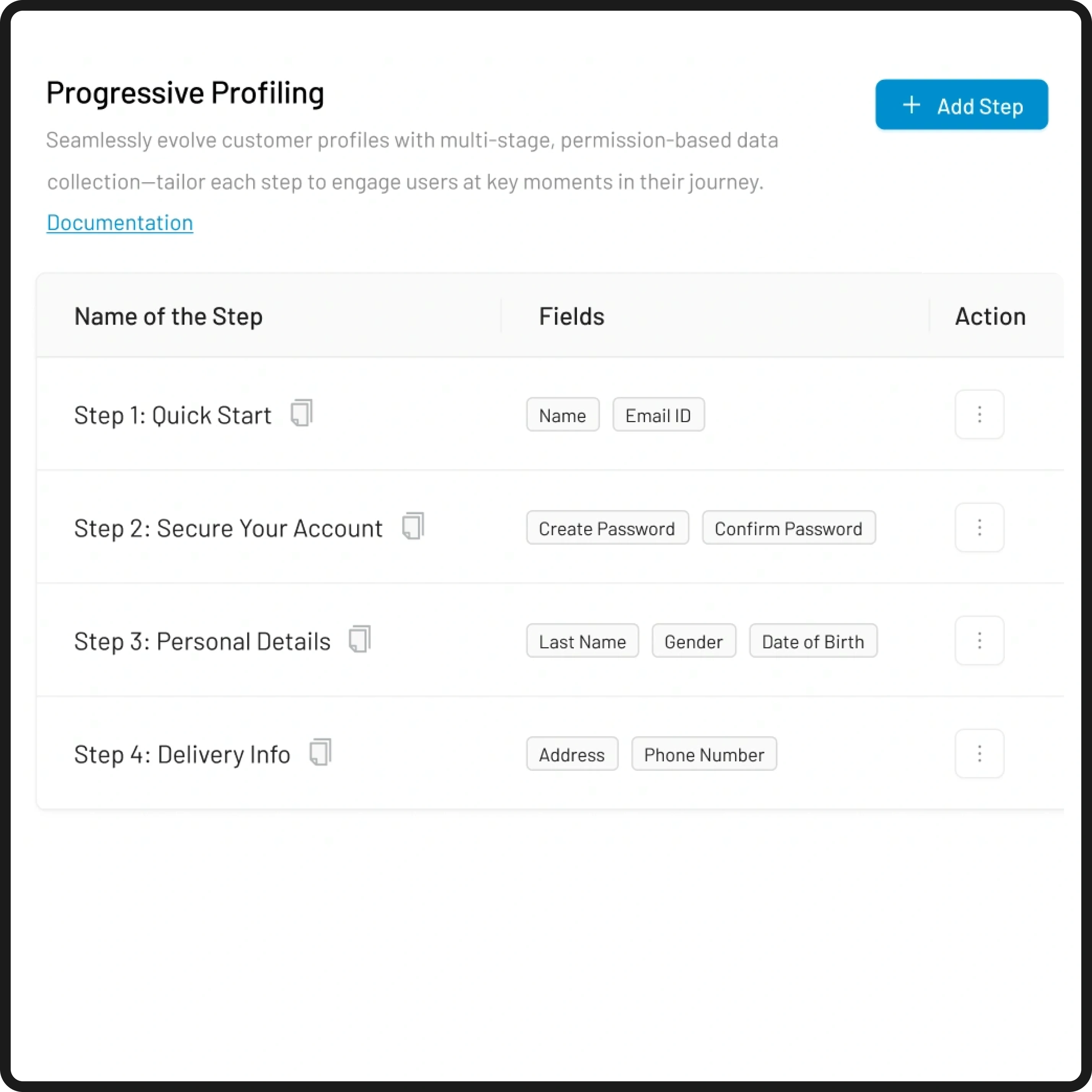The width and height of the screenshot is (1092, 1092).
Task: Open the three-dot menu for Delivery Info
Action: [979, 754]
